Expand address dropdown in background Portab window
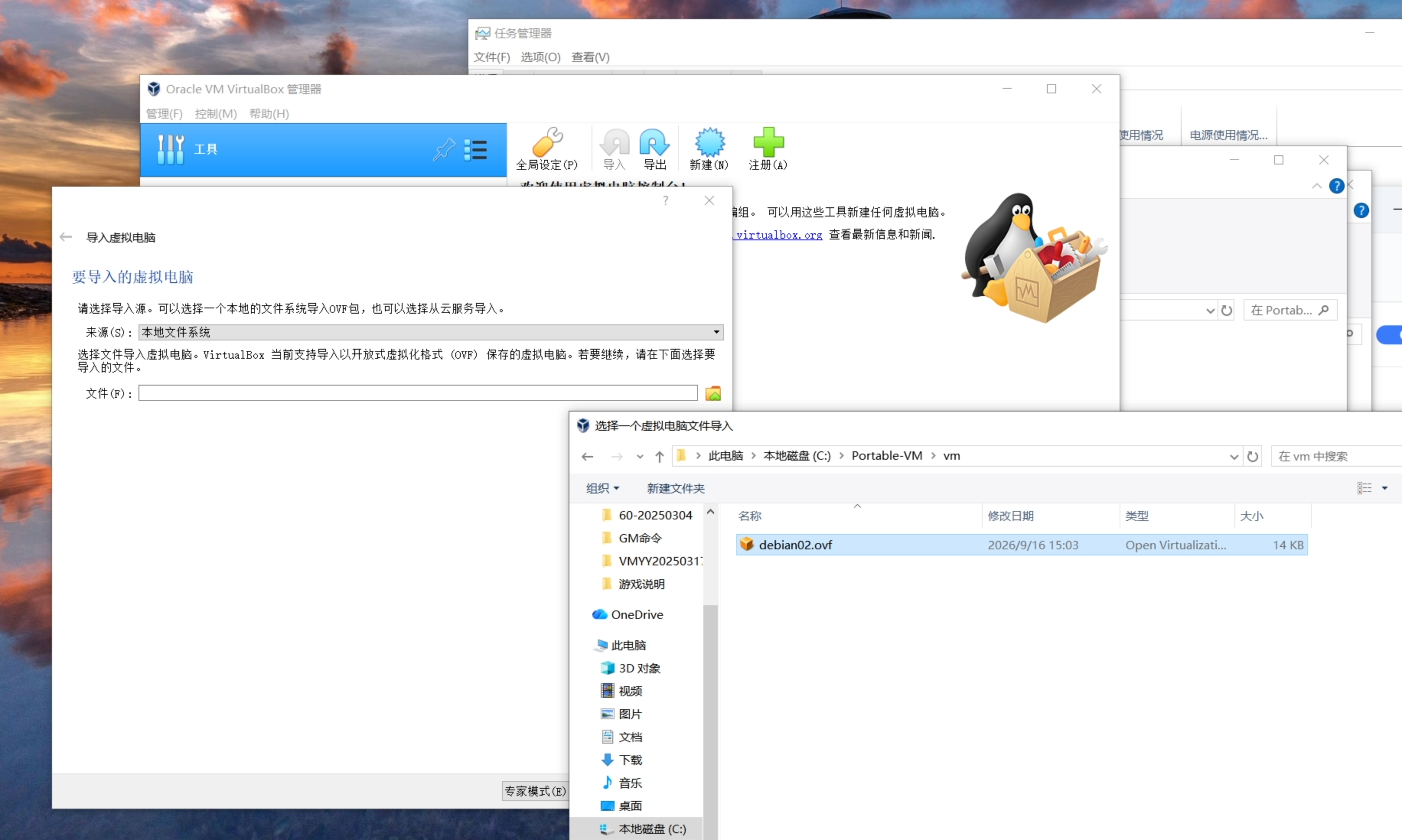 pyautogui.click(x=1210, y=310)
